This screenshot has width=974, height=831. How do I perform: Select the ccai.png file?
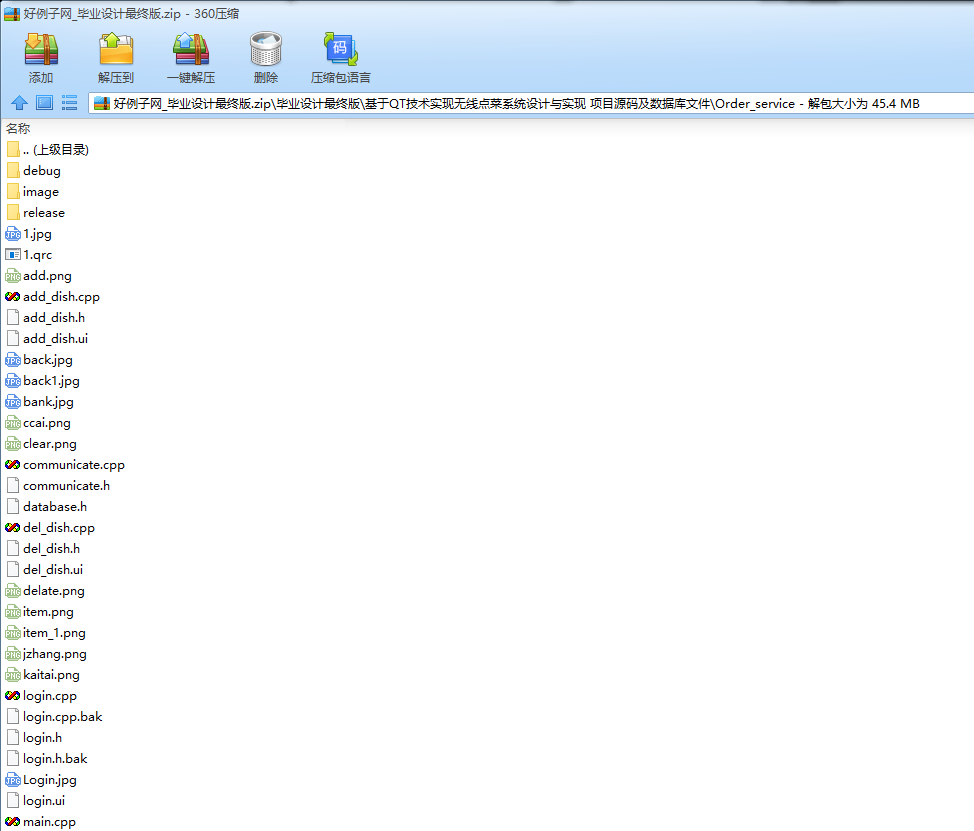[39, 423]
